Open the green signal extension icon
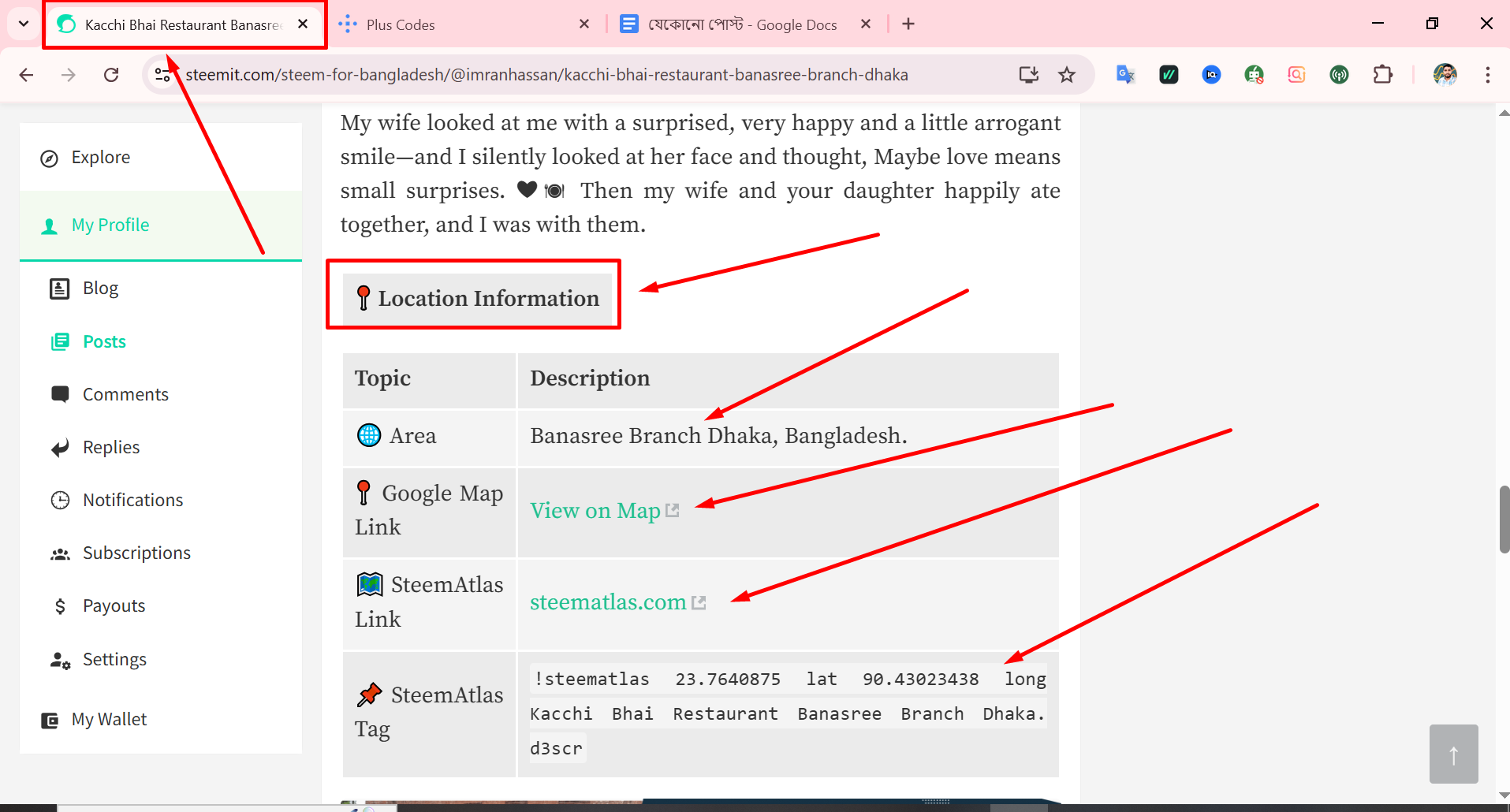The height and width of the screenshot is (812, 1510). [x=1339, y=75]
